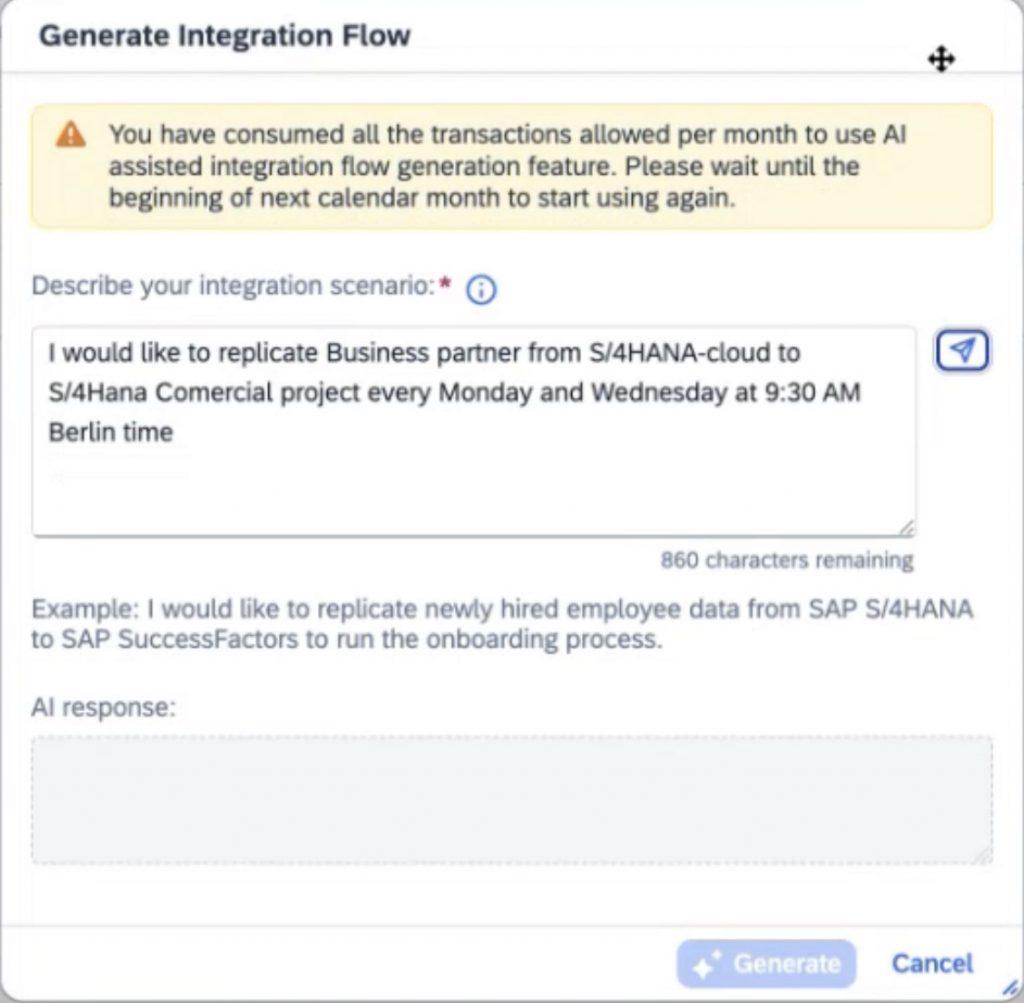
Task: Click the scenario text area resize handle
Action: [x=906, y=528]
